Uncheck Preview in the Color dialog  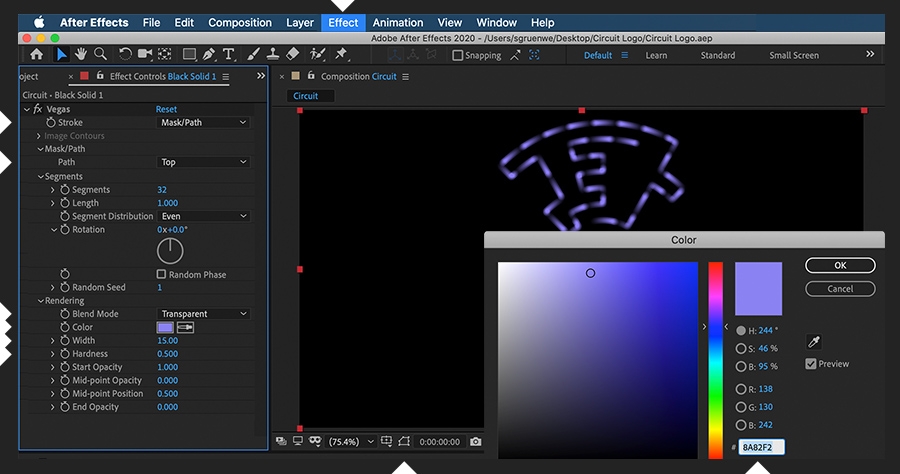click(811, 364)
